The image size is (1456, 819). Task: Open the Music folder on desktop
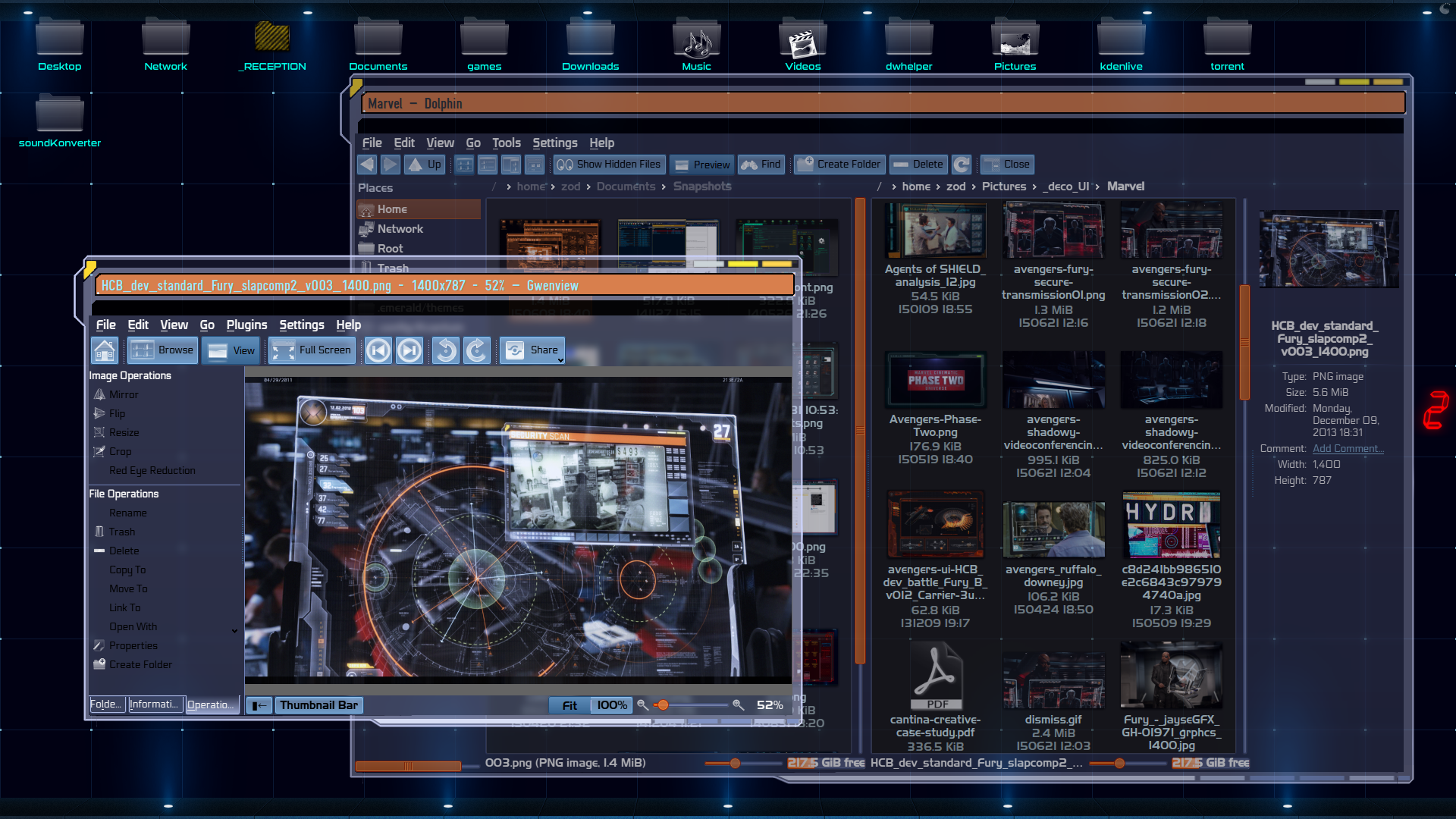pyautogui.click(x=696, y=44)
